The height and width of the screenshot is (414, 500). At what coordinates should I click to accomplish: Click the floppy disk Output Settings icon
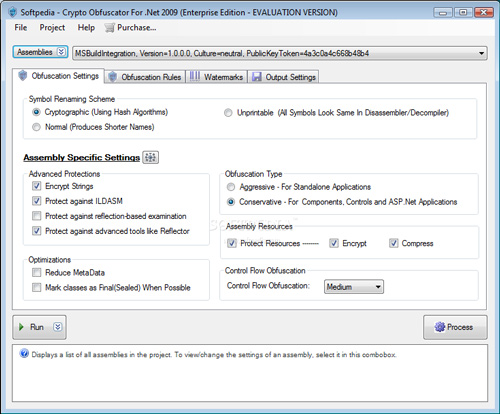pyautogui.click(x=256, y=77)
